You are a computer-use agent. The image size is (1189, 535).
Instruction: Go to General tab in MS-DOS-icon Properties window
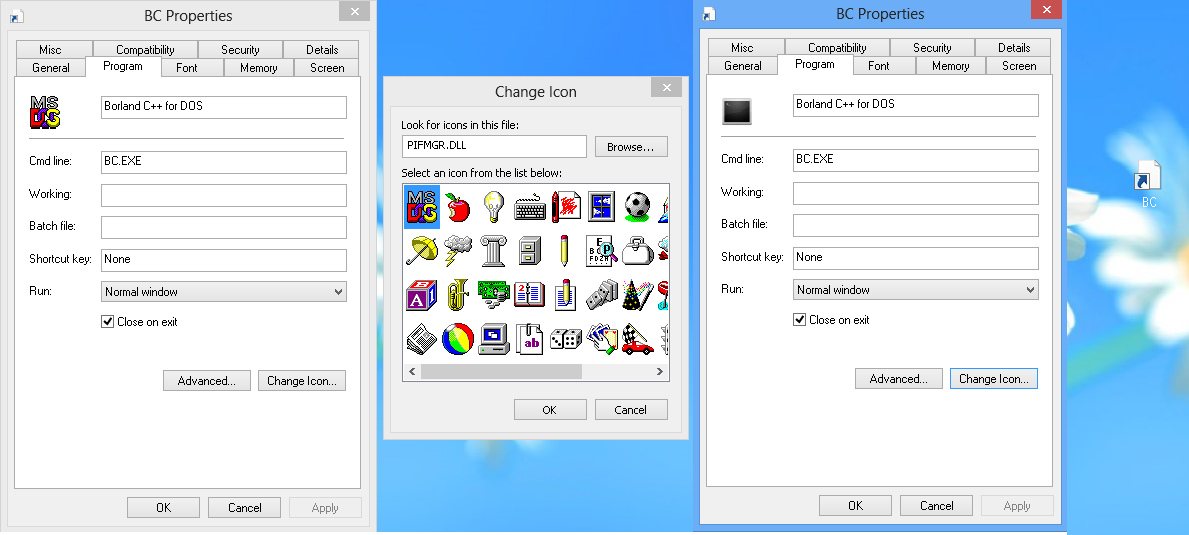point(51,67)
